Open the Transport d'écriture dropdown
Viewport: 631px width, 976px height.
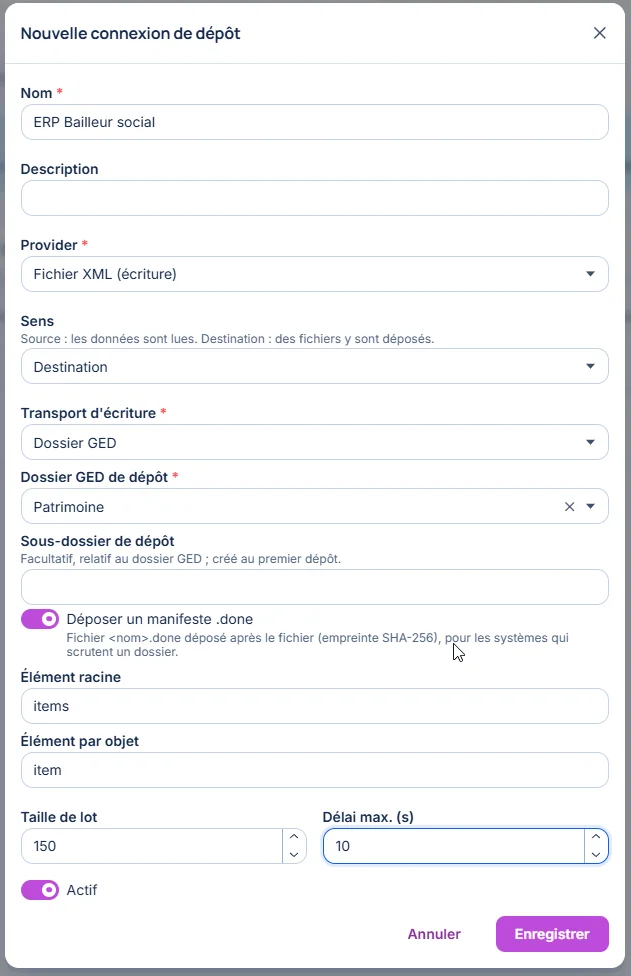pyautogui.click(x=315, y=442)
